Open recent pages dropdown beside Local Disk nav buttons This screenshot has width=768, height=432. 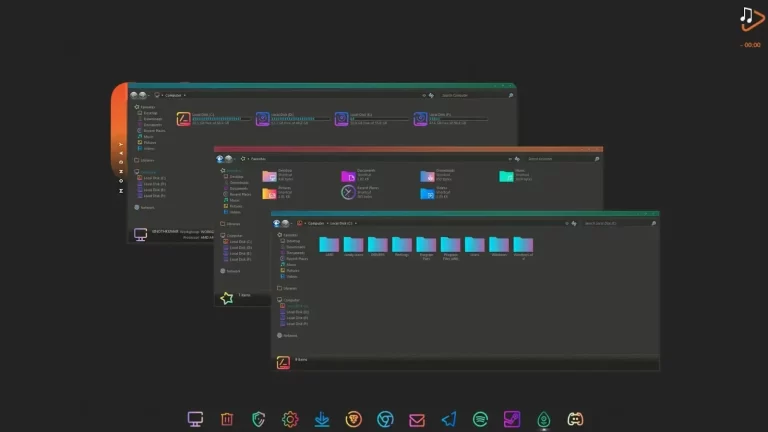pos(291,224)
